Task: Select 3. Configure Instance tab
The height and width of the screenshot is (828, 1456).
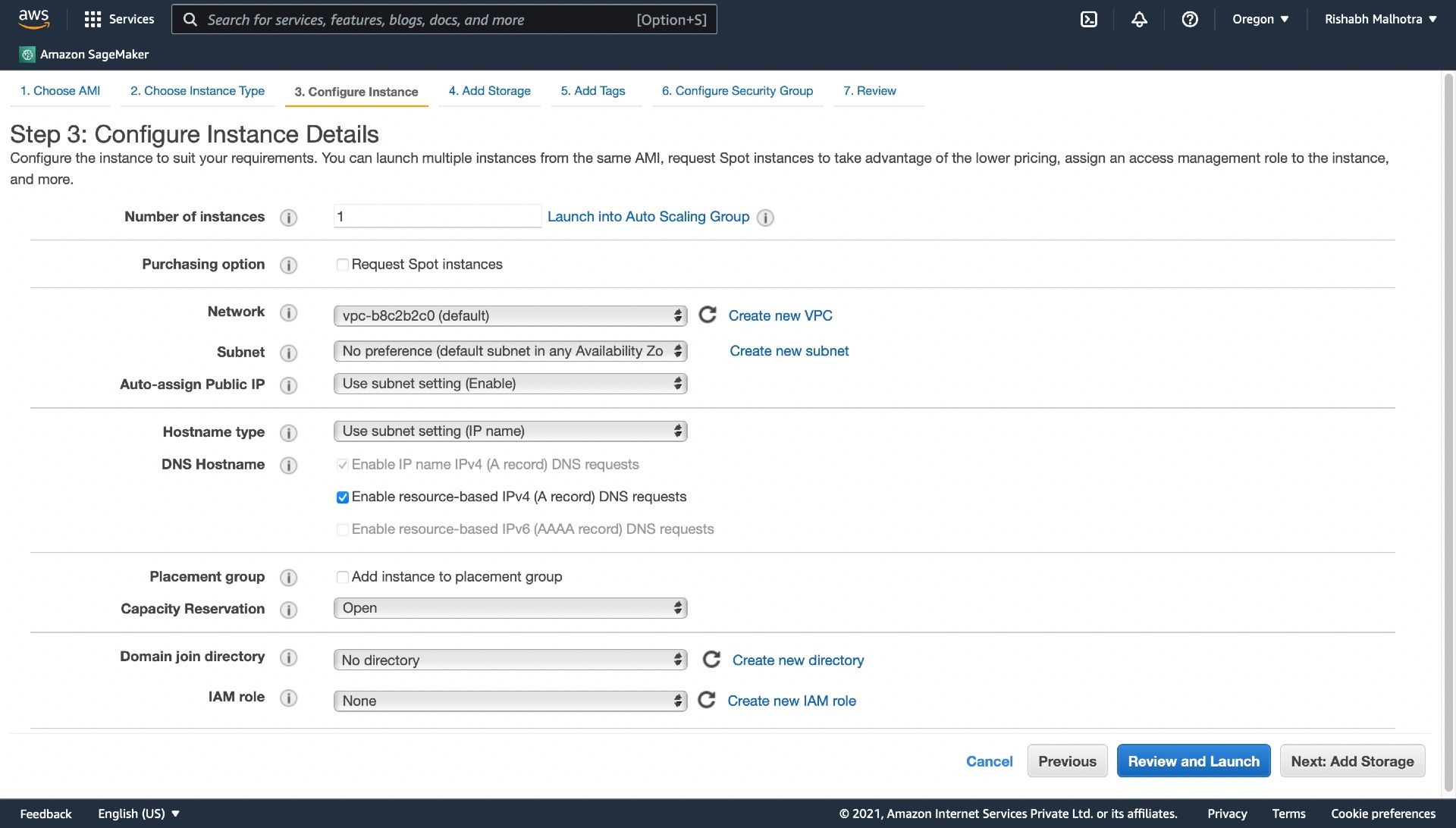Action: (356, 92)
